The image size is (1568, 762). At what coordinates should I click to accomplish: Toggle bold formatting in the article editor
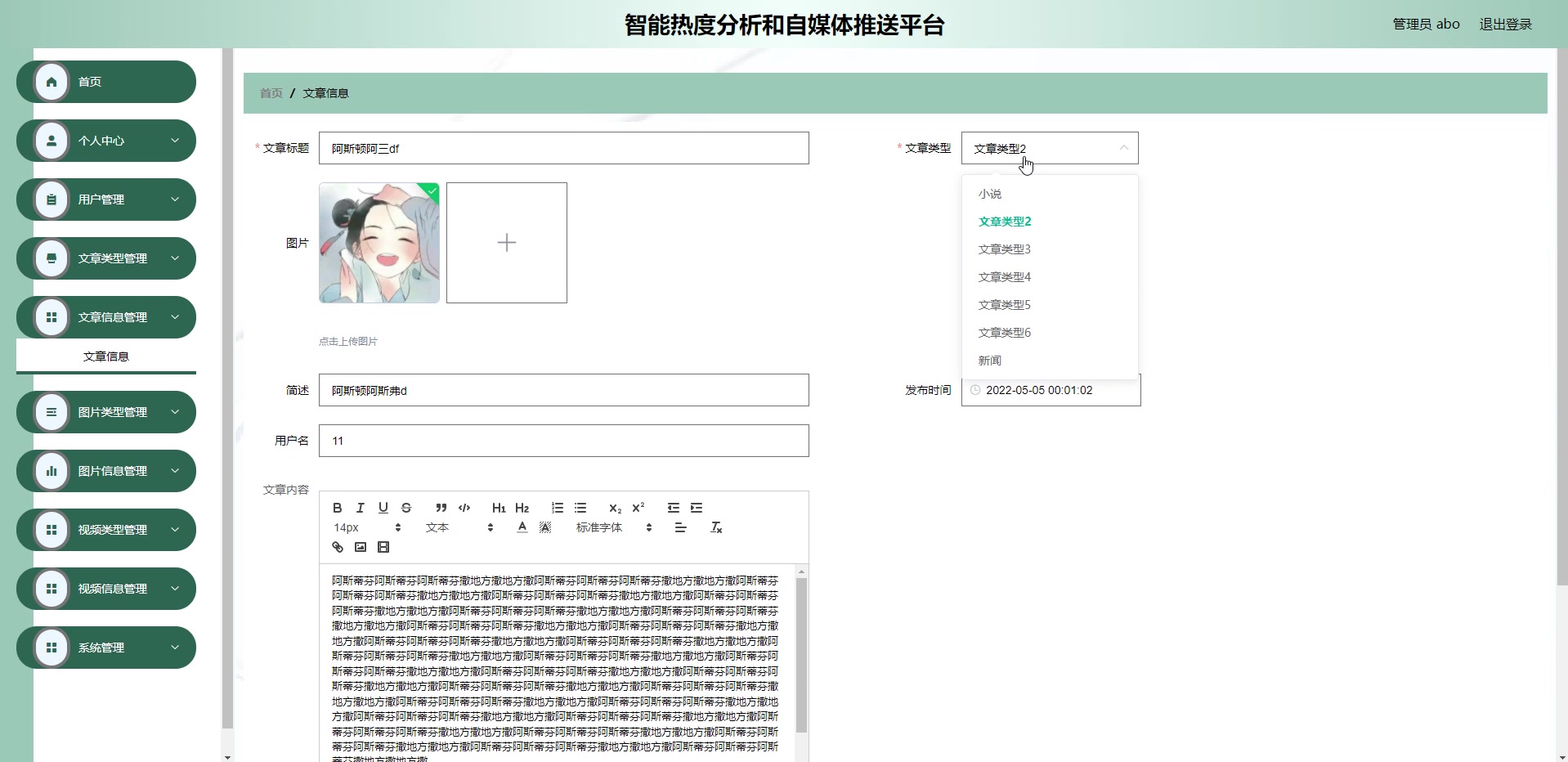[336, 508]
